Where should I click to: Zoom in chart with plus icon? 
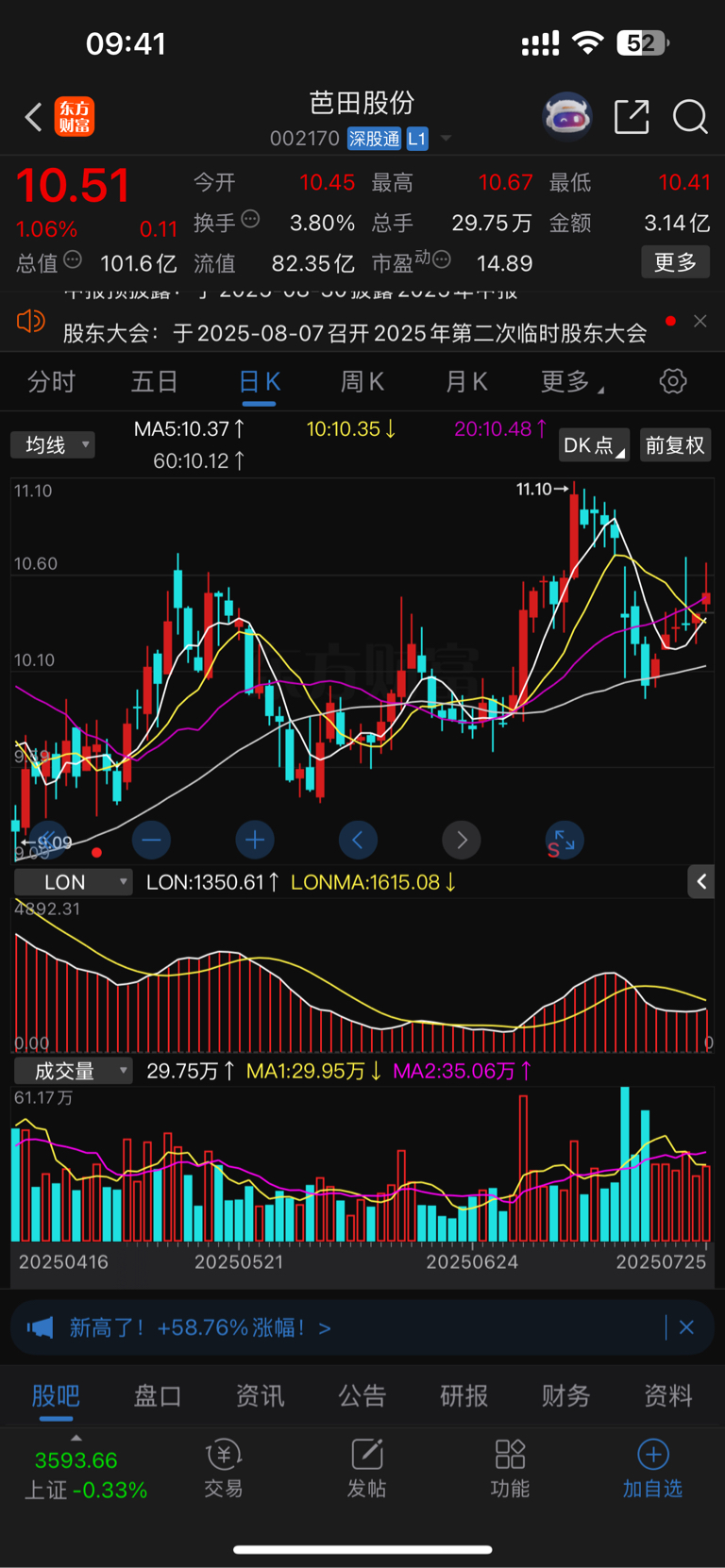[x=255, y=839]
